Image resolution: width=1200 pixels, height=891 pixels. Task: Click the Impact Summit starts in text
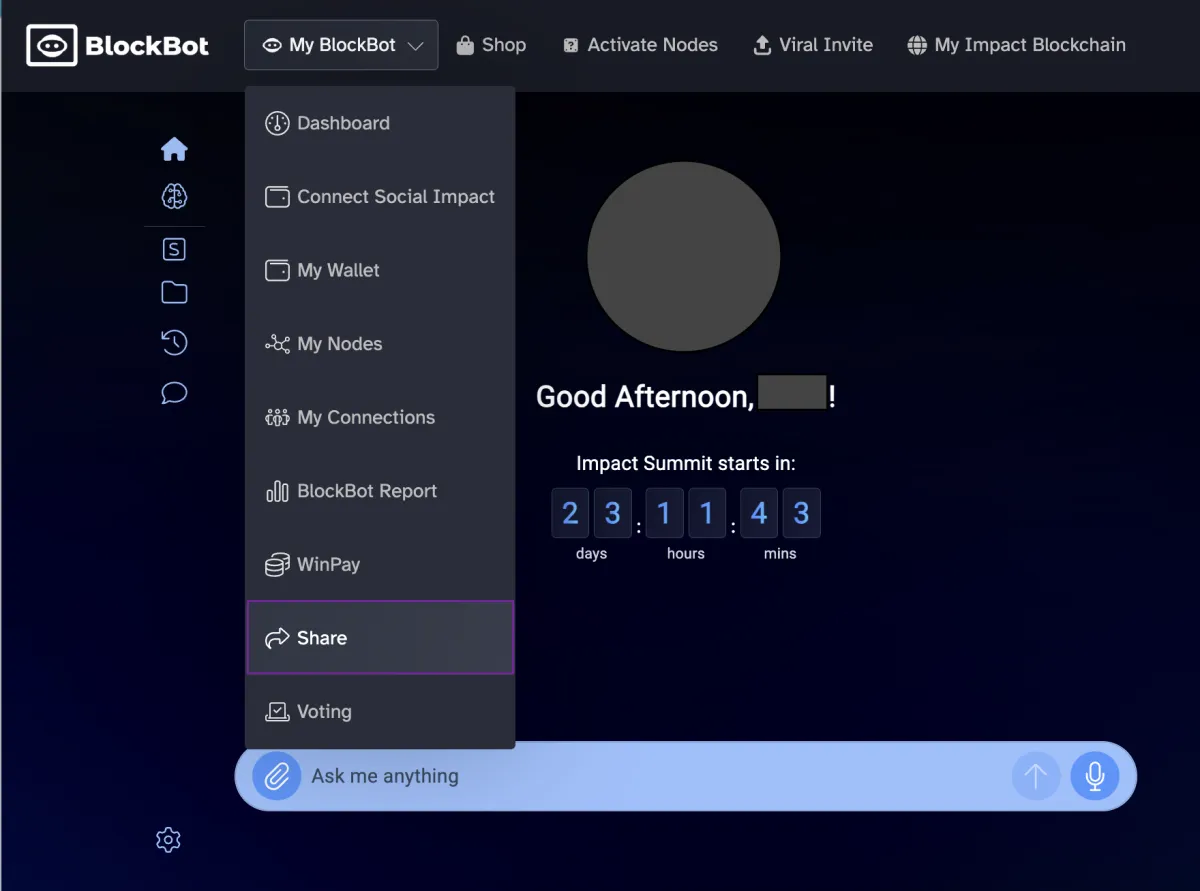(x=686, y=463)
